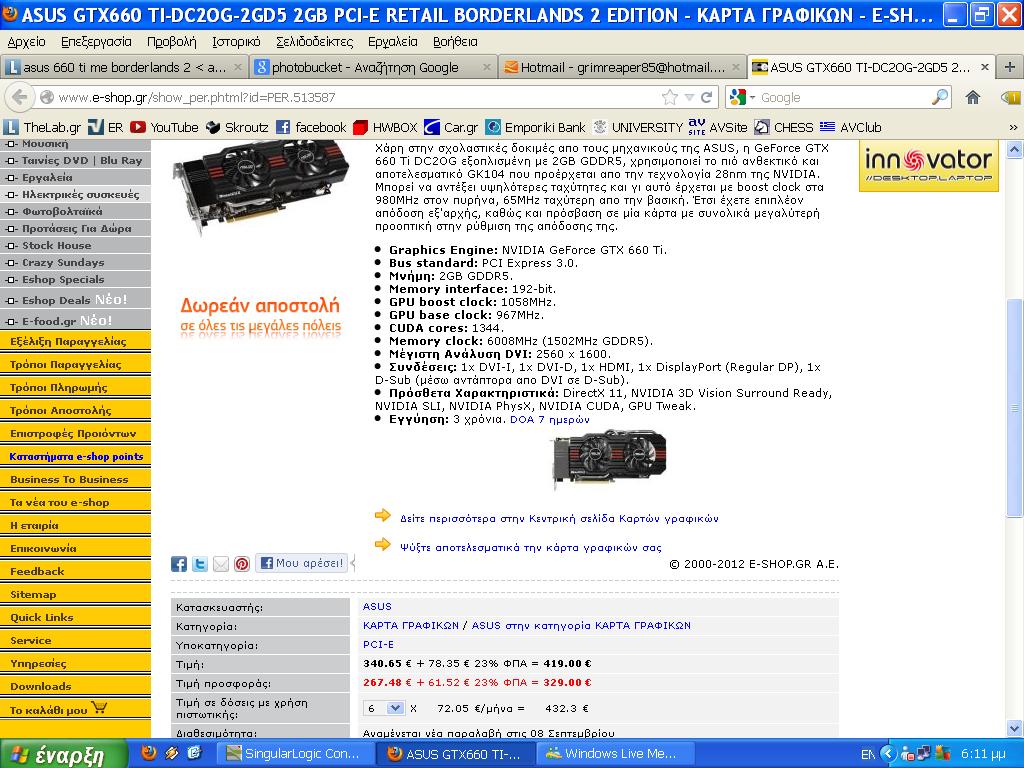1024x768 pixels.
Task: Open the AVClub bookmark
Action: (x=851, y=127)
